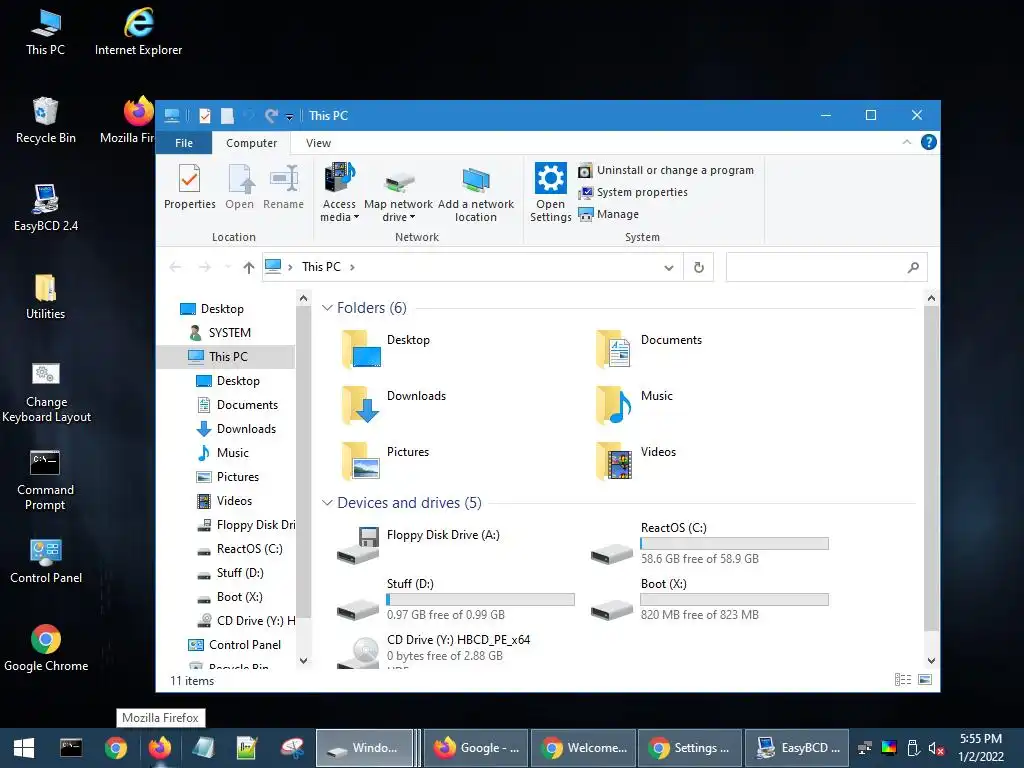Select the Downloads folder in the content pane
Screen dimensions: 1024x768
pos(393,405)
